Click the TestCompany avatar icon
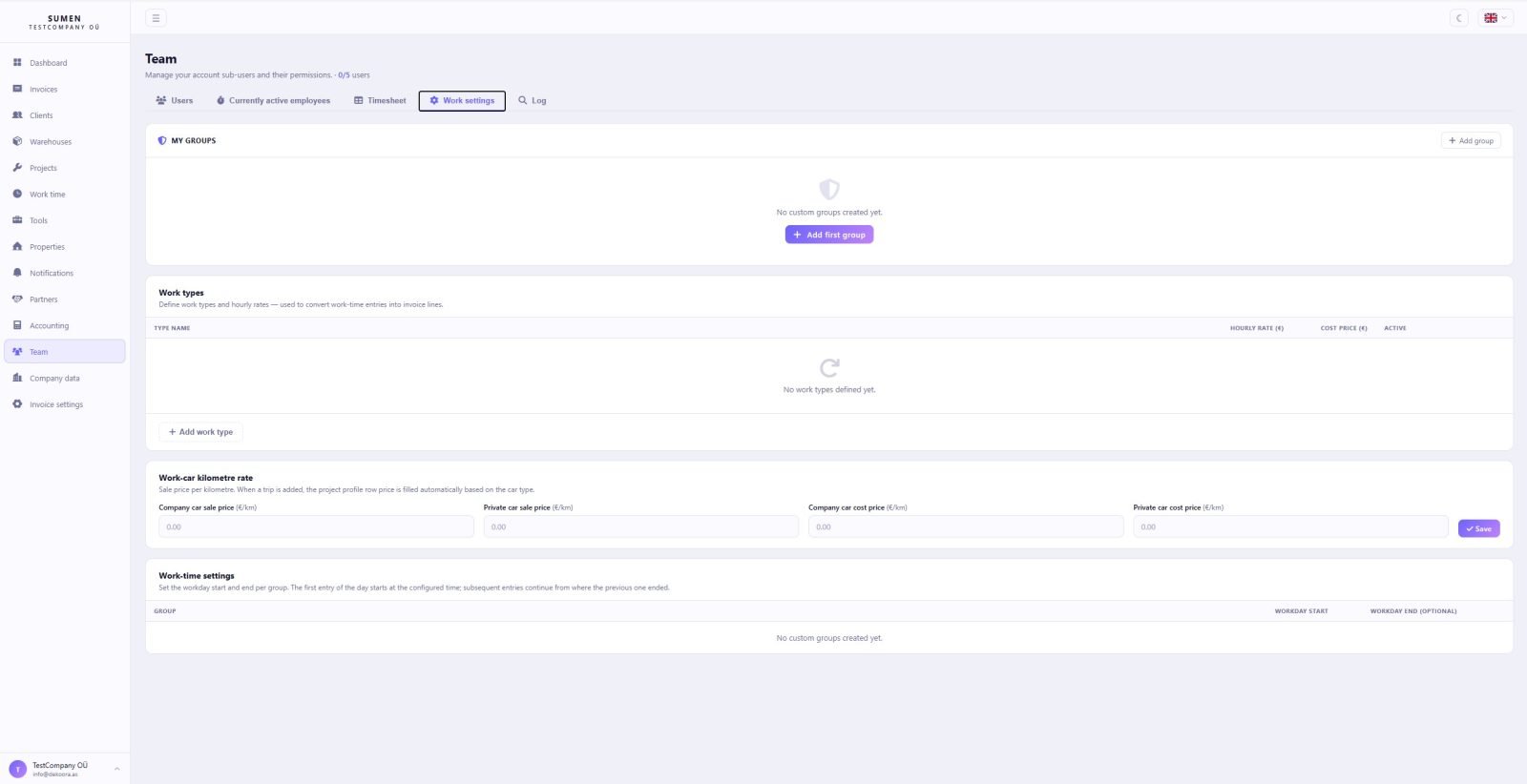 tap(17, 769)
